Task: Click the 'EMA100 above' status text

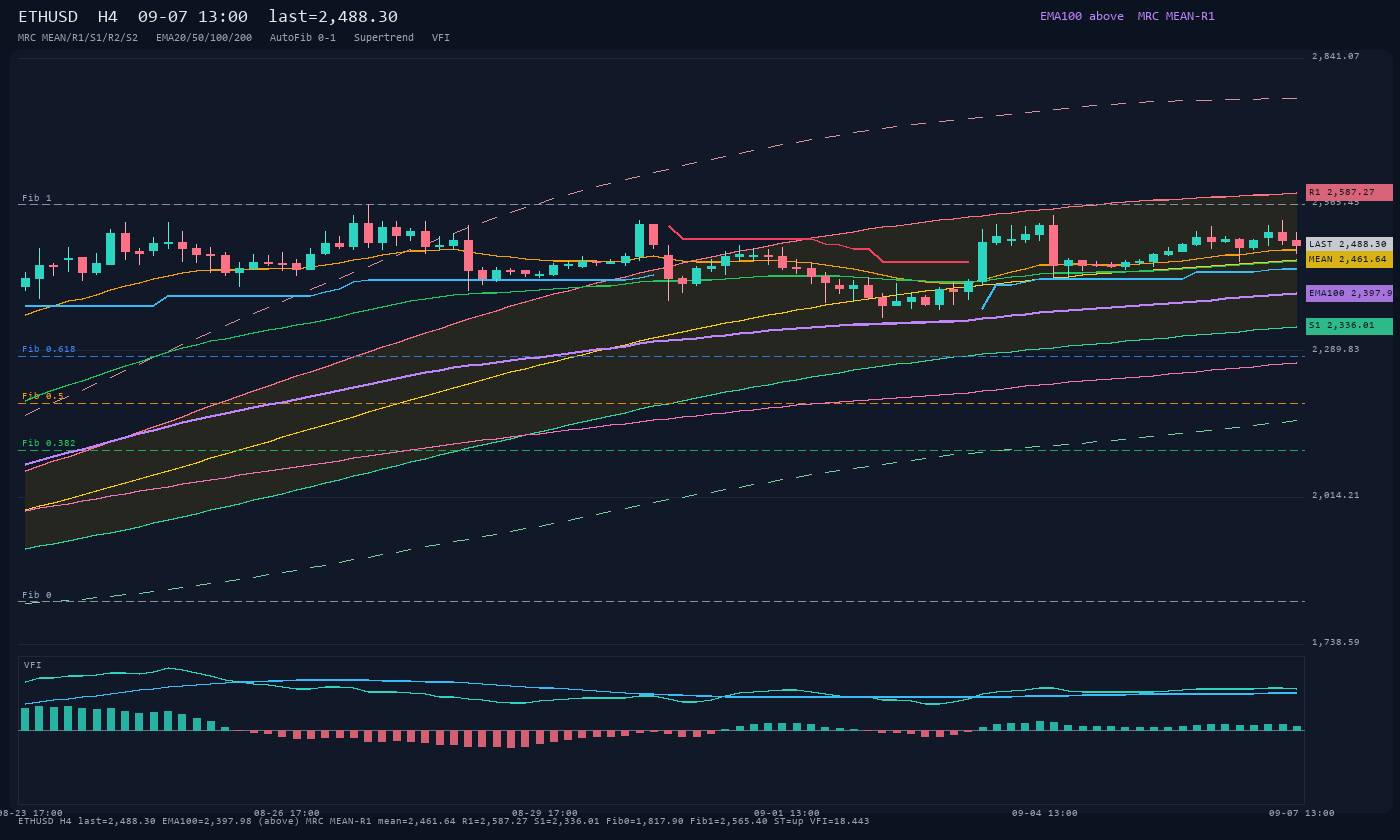Action: click(1082, 16)
